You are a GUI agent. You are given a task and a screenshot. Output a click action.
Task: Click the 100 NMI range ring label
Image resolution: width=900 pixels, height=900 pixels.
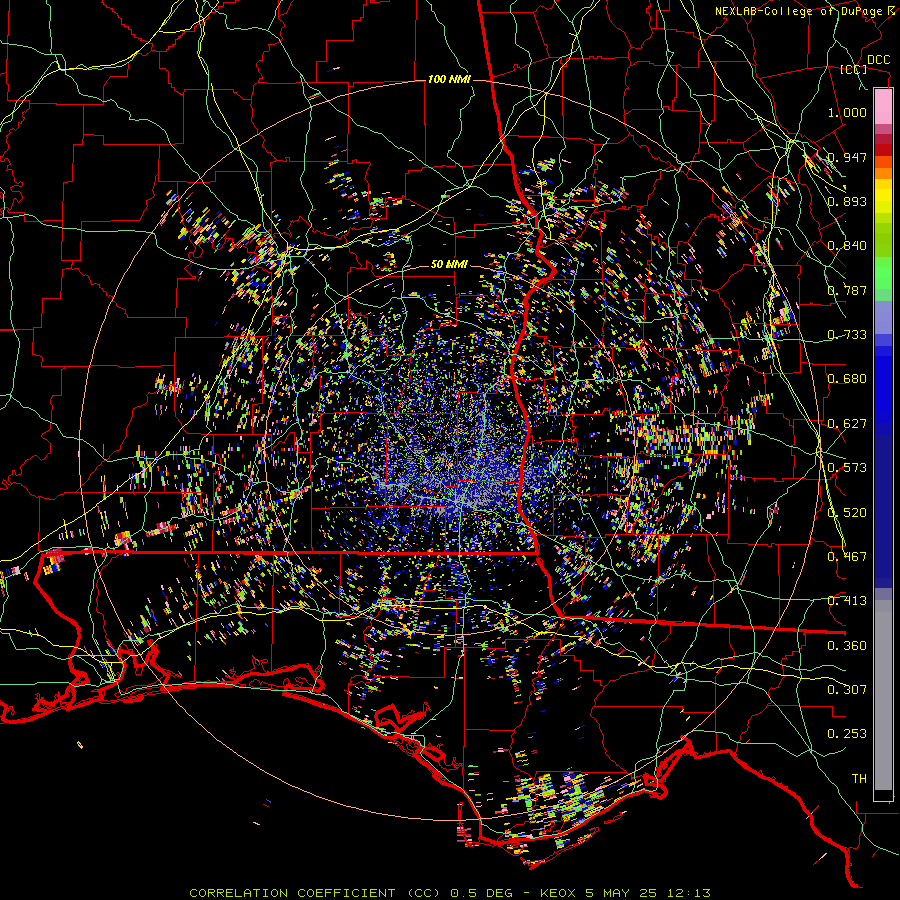click(x=449, y=79)
